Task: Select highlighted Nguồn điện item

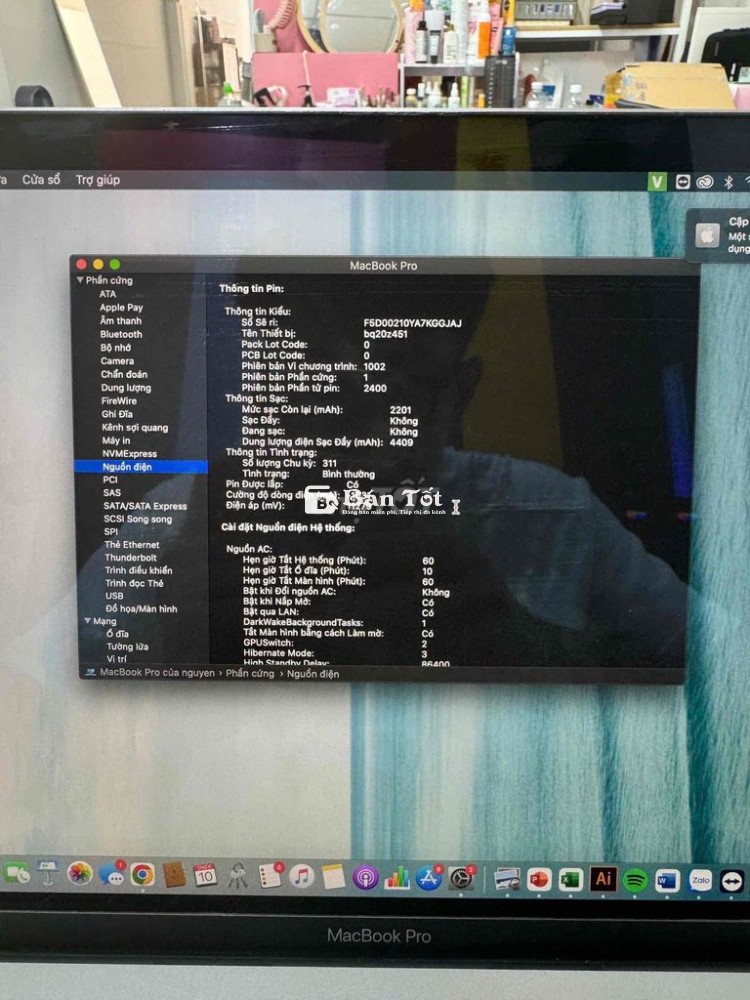Action: (x=140, y=467)
